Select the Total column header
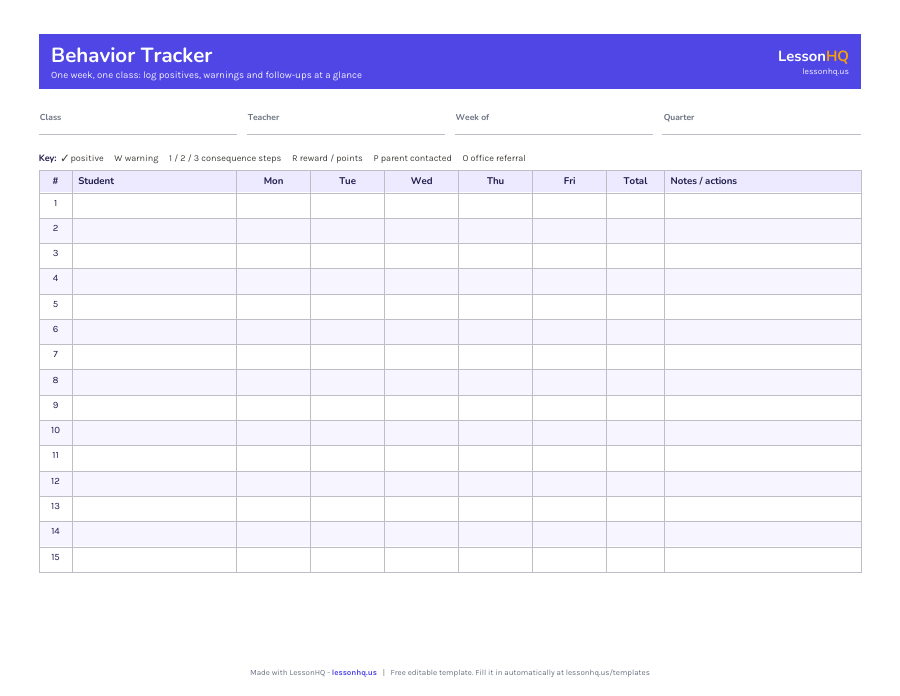 pyautogui.click(x=635, y=181)
